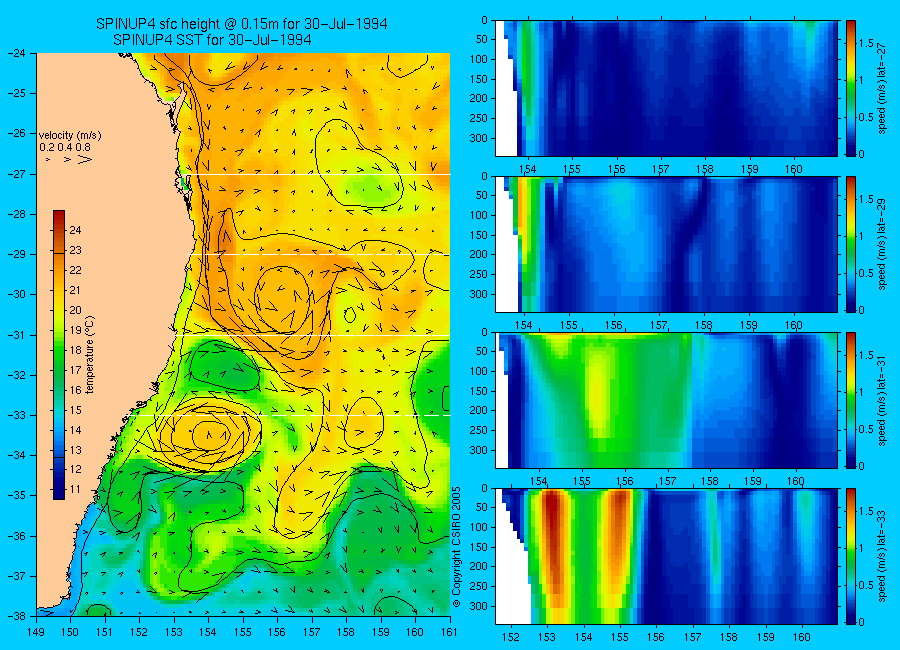The height and width of the screenshot is (650, 900).
Task: Click the 153 longitude label under the map
Action: [x=174, y=633]
